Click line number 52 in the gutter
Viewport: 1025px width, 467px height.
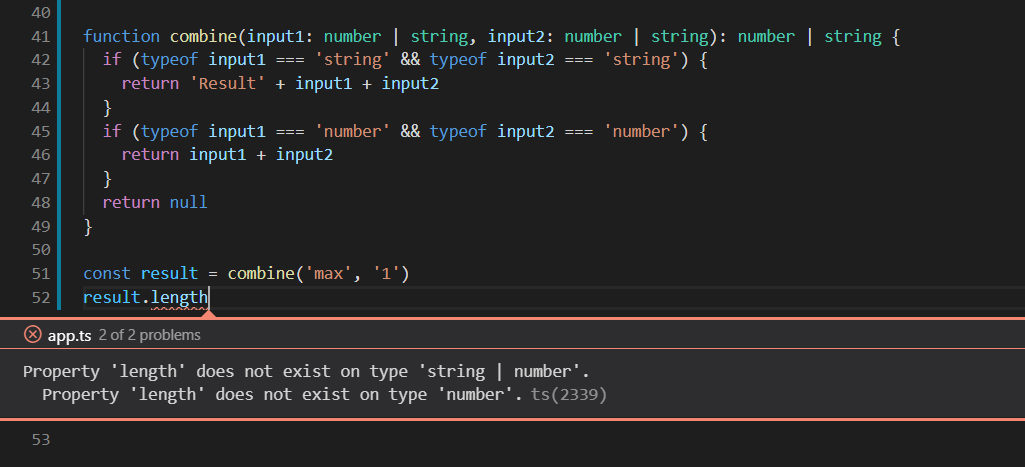point(41,298)
